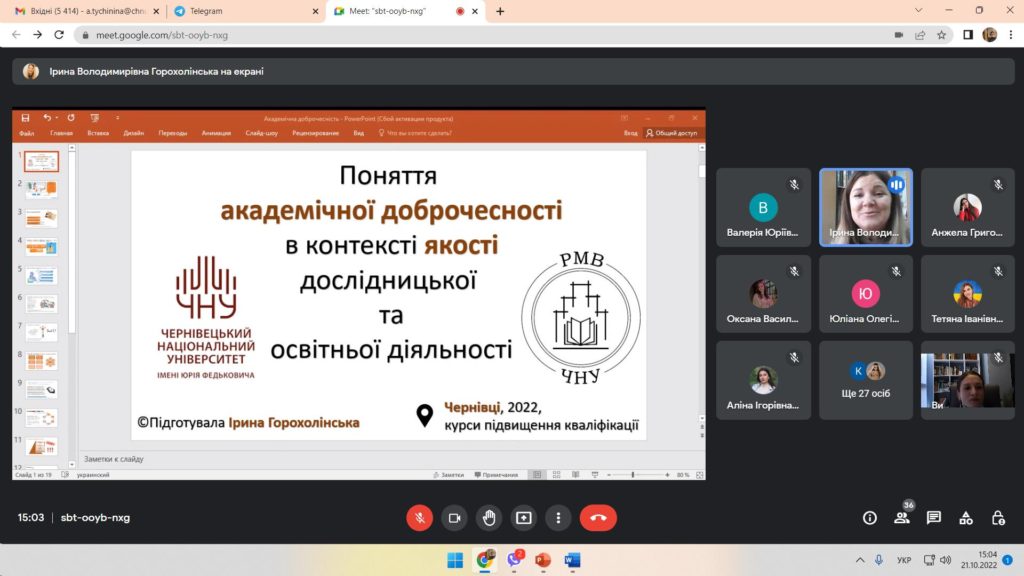Switch to the Gmail inbox tab
Image resolution: width=1024 pixels, height=576 pixels.
(86, 11)
